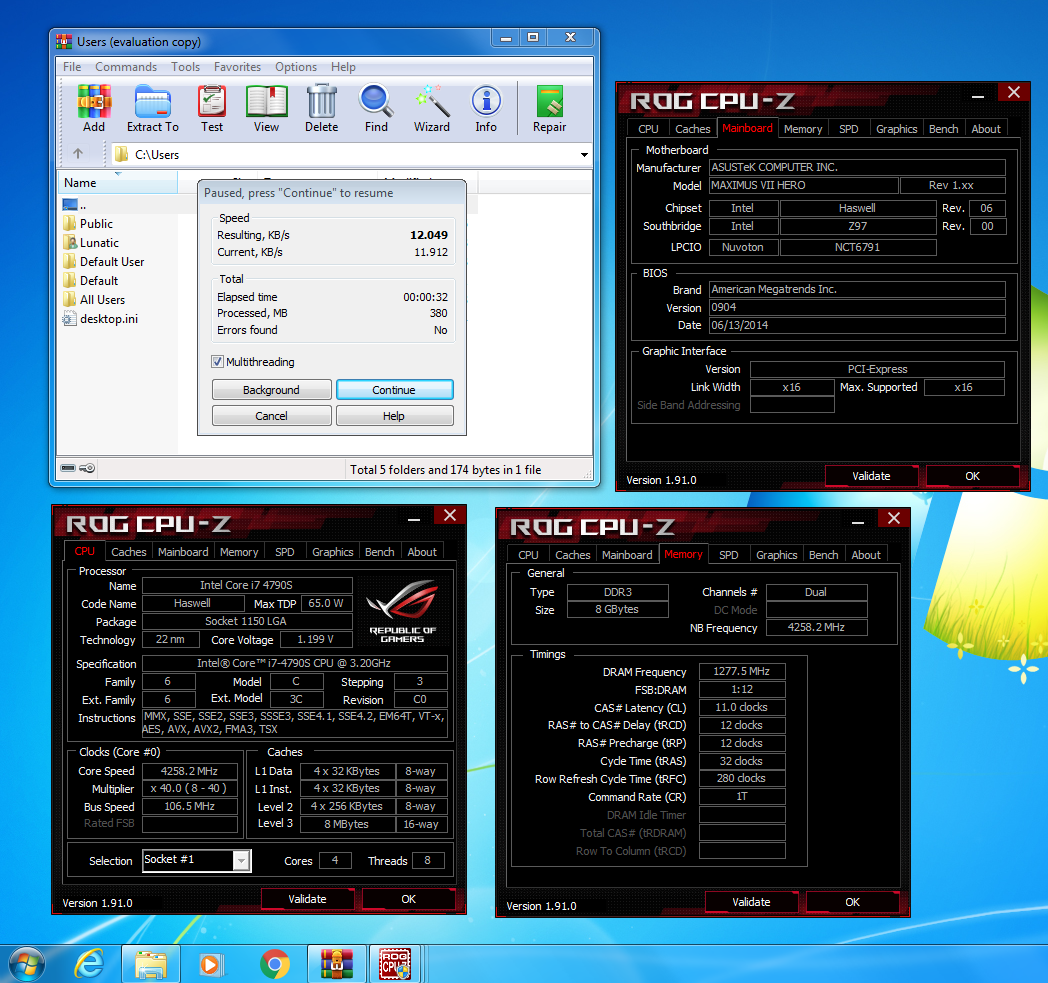The width and height of the screenshot is (1048, 983).
Task: Open the Tools menu in WinRAR
Action: click(x=185, y=67)
